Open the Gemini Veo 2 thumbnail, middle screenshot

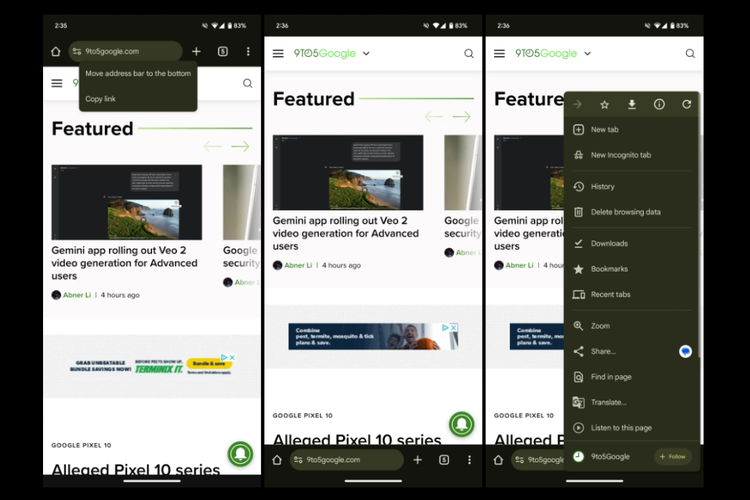[348, 172]
